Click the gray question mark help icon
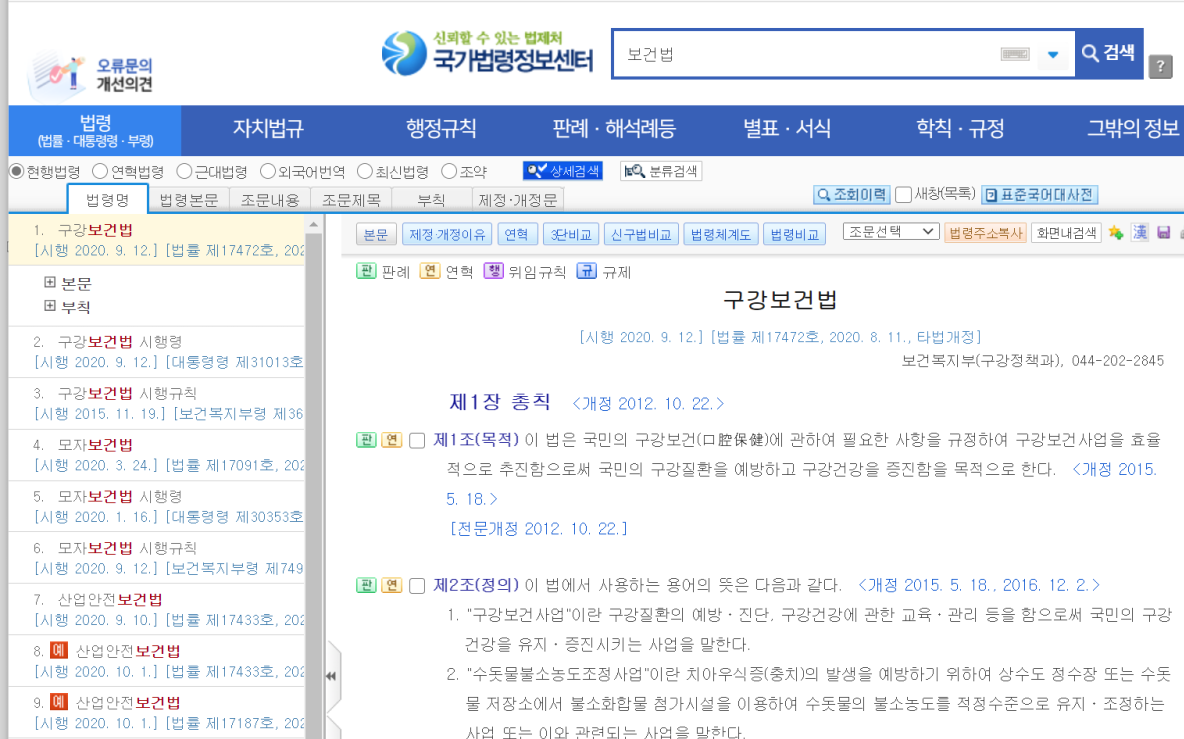Viewport: 1184px width, 739px height. (1160, 66)
